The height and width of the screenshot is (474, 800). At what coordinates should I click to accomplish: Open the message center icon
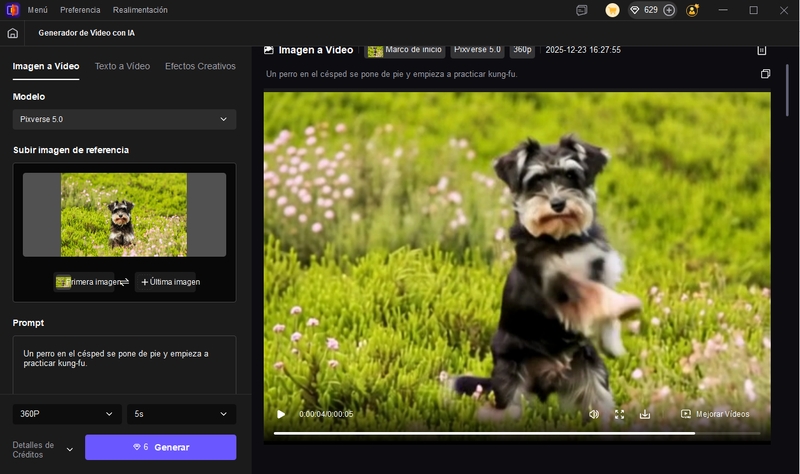click(x=582, y=10)
